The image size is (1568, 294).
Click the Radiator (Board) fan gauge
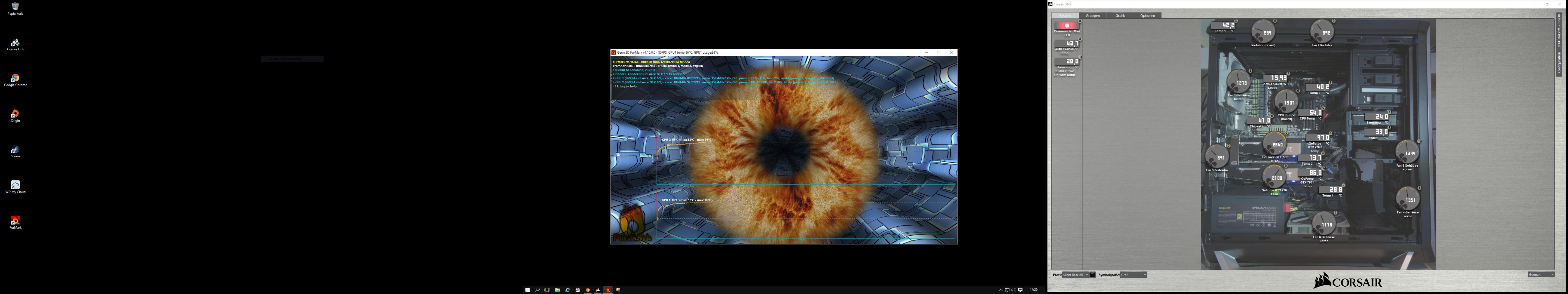pyautogui.click(x=1264, y=32)
